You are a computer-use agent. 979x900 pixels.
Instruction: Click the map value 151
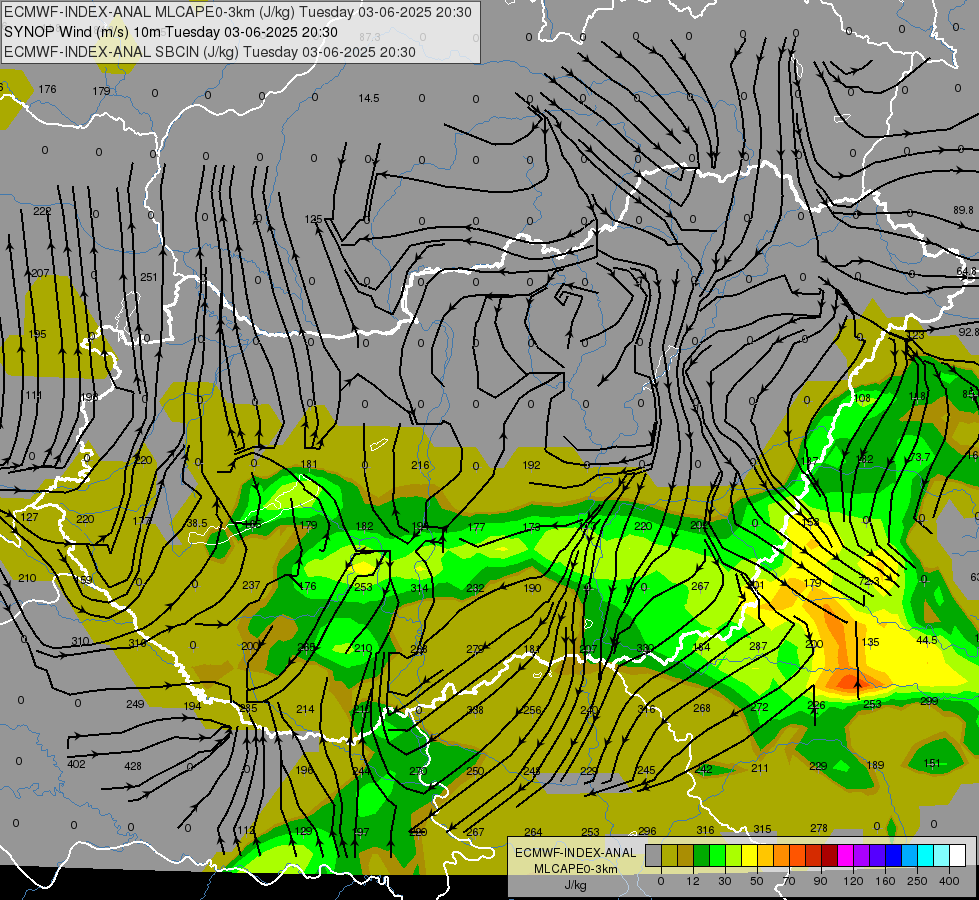(932, 763)
